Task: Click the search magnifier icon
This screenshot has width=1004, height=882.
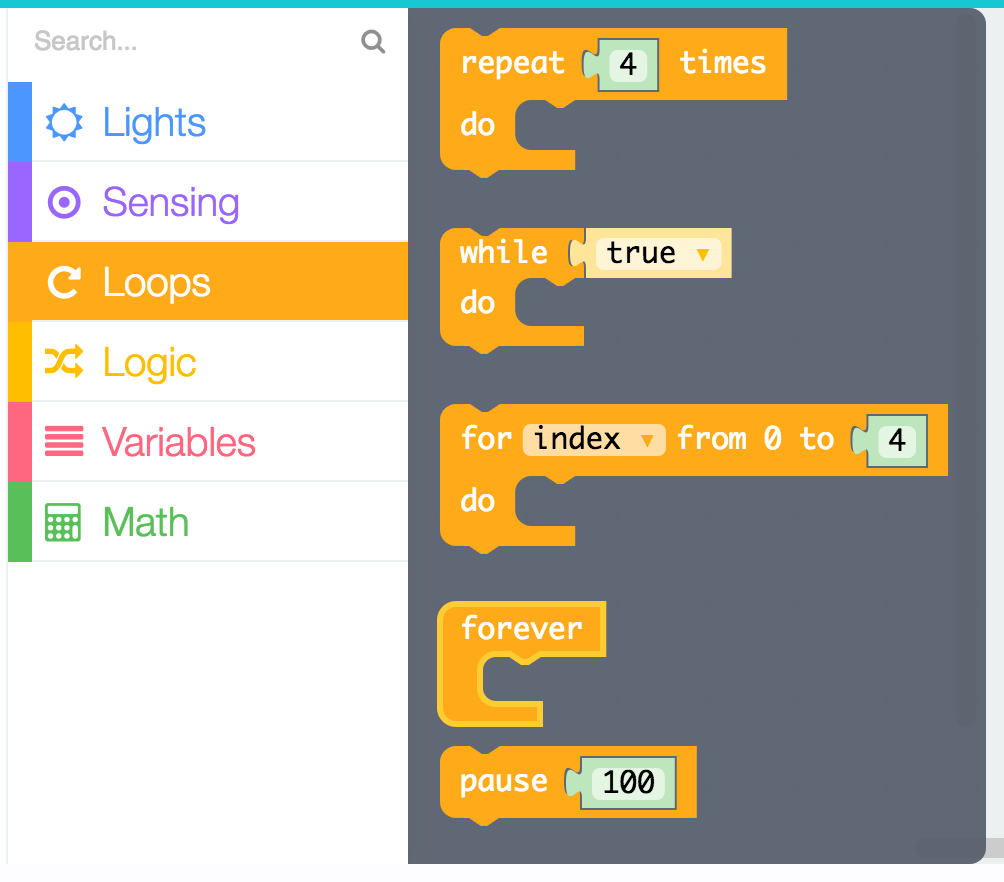Action: click(x=373, y=42)
